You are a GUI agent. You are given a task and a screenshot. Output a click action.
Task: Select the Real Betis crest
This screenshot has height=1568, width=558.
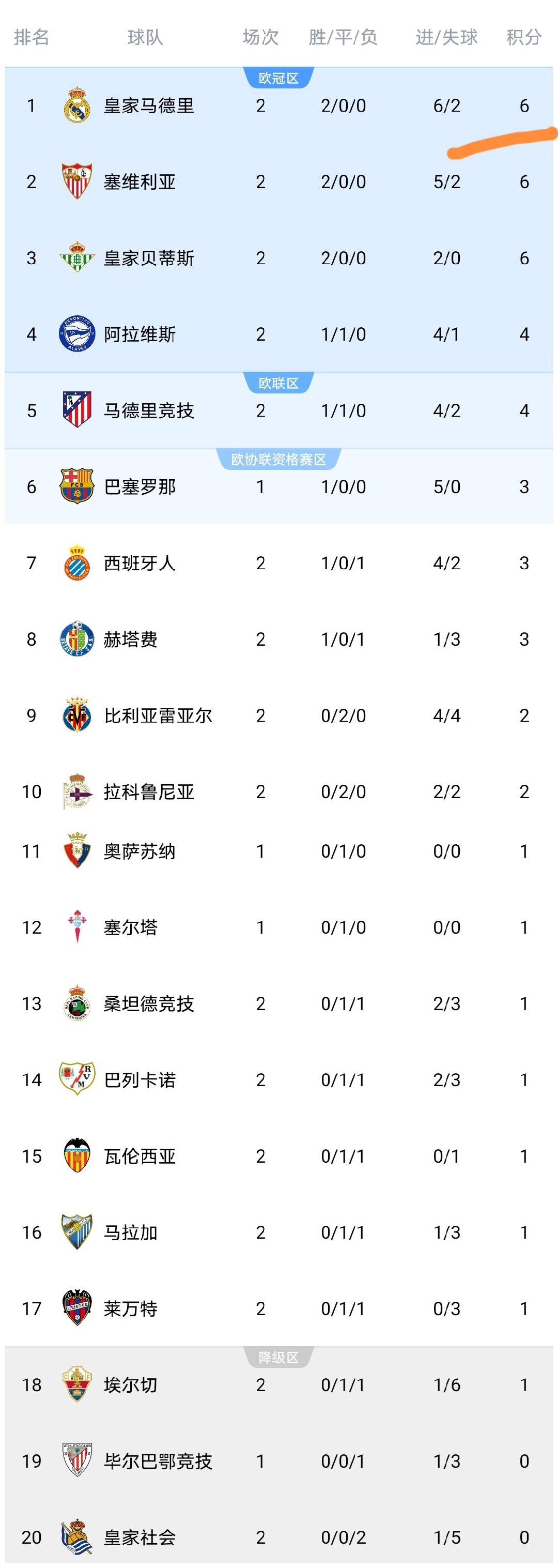[76, 257]
